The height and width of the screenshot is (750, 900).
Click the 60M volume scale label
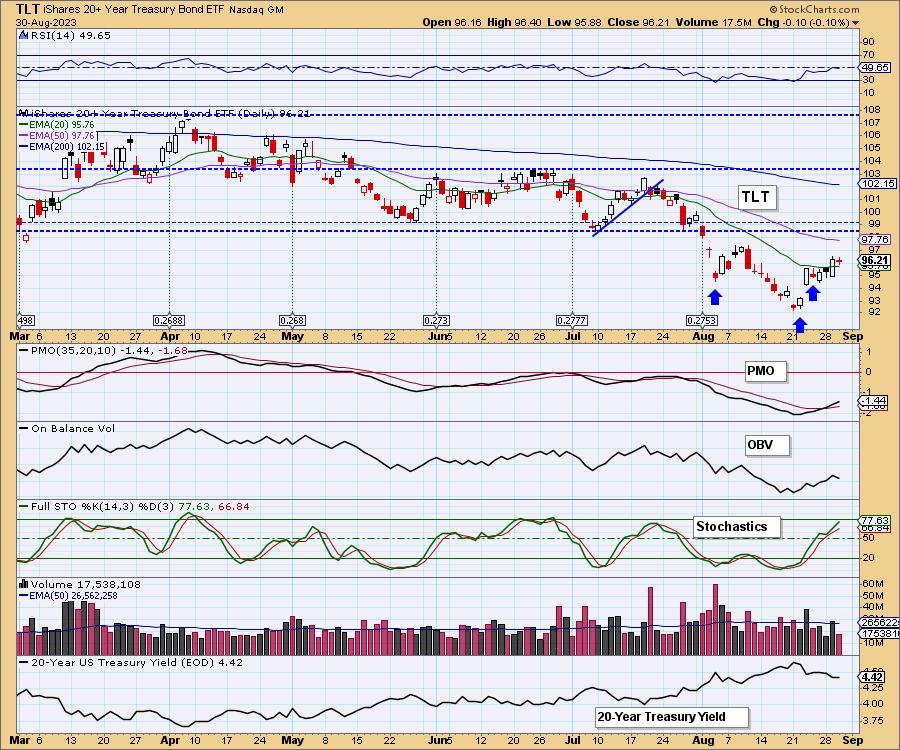872,584
